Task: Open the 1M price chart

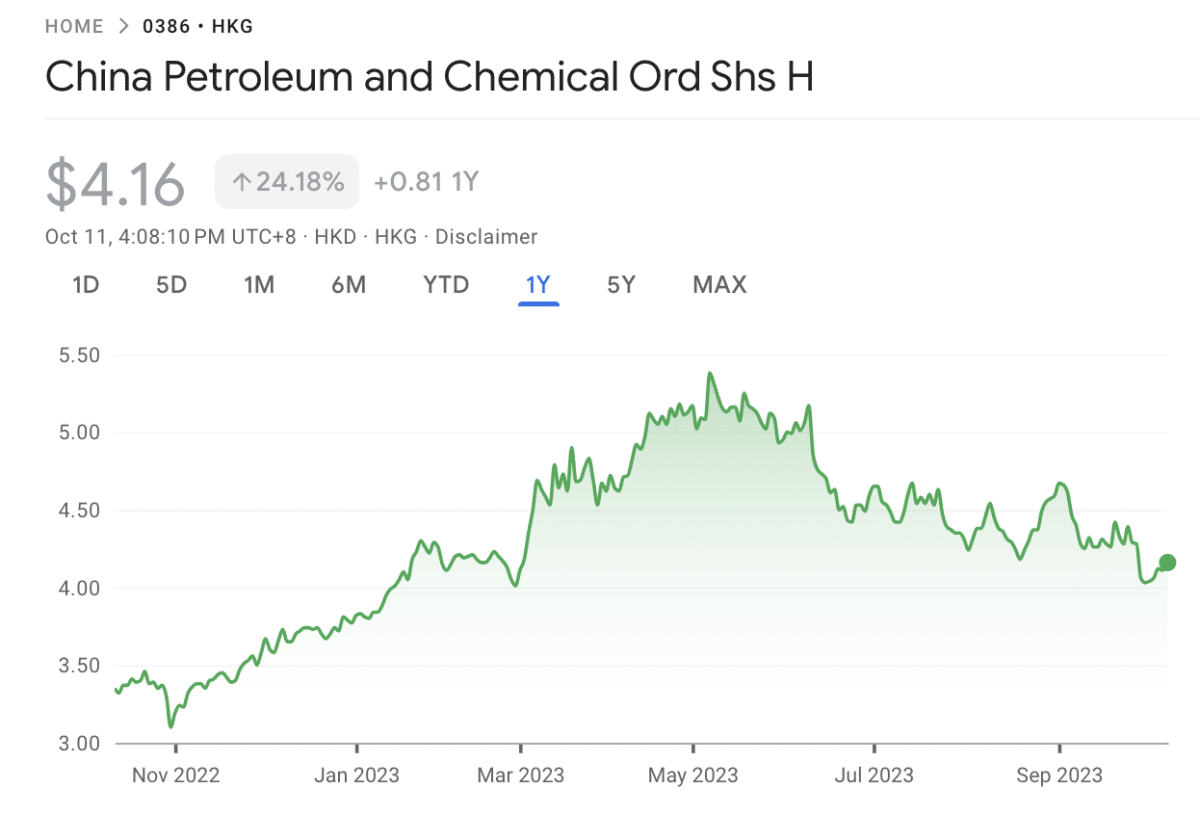Action: point(259,285)
